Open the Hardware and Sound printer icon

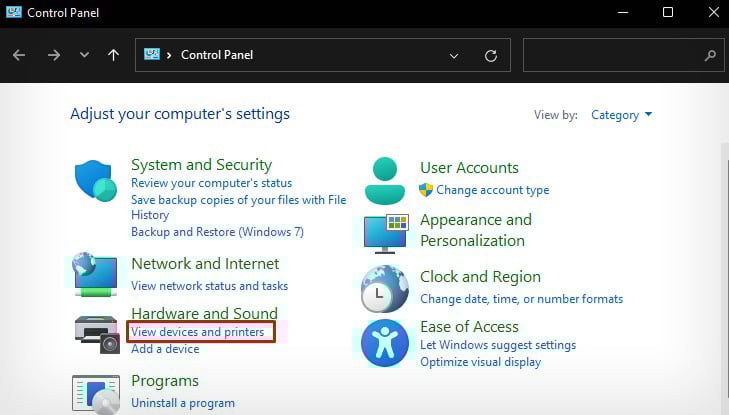tap(98, 334)
